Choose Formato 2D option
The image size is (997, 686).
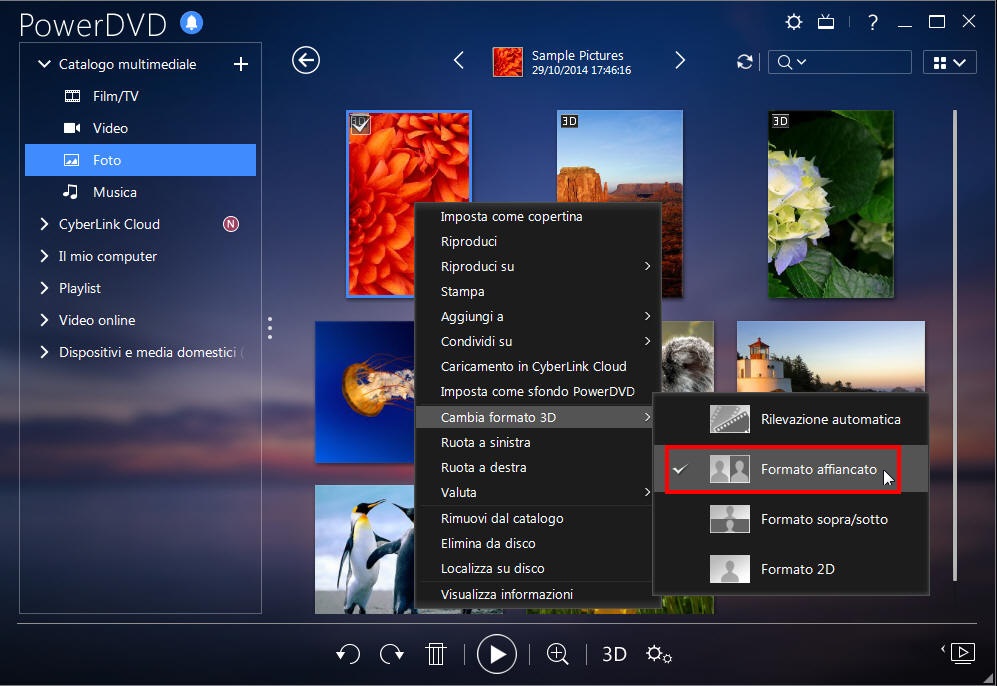[791, 569]
